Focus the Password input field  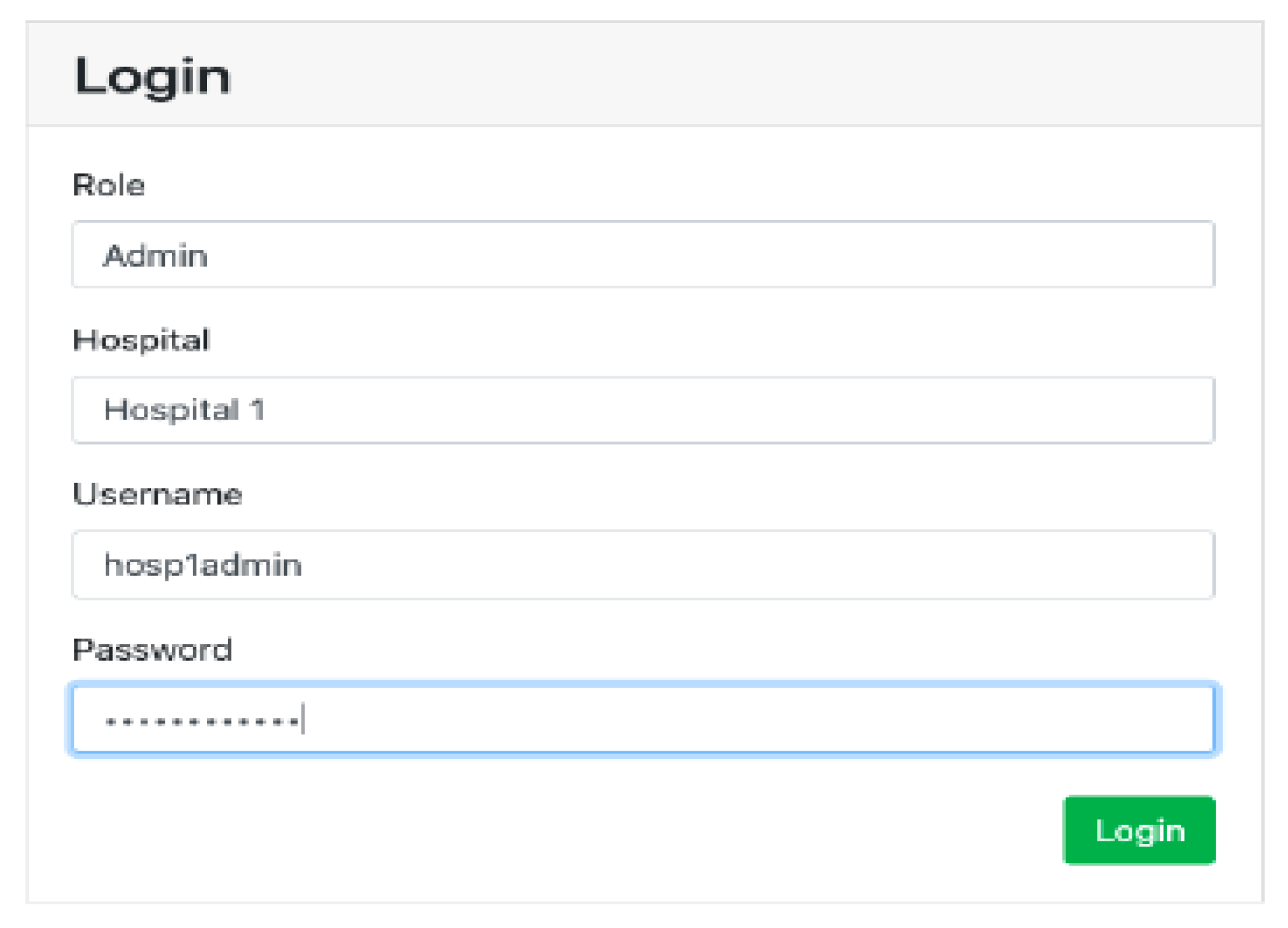point(642,720)
